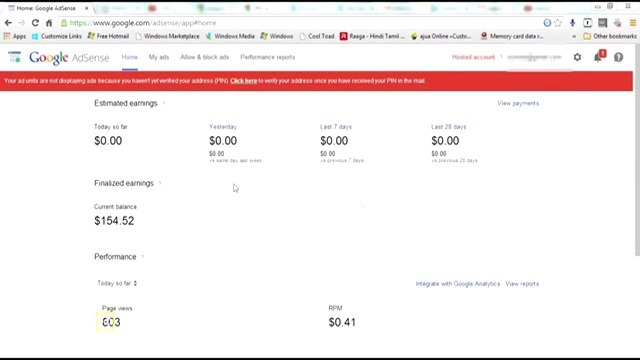The width and height of the screenshot is (640, 360).
Task: Open the Memory card data bookmark
Action: [x=512, y=36]
